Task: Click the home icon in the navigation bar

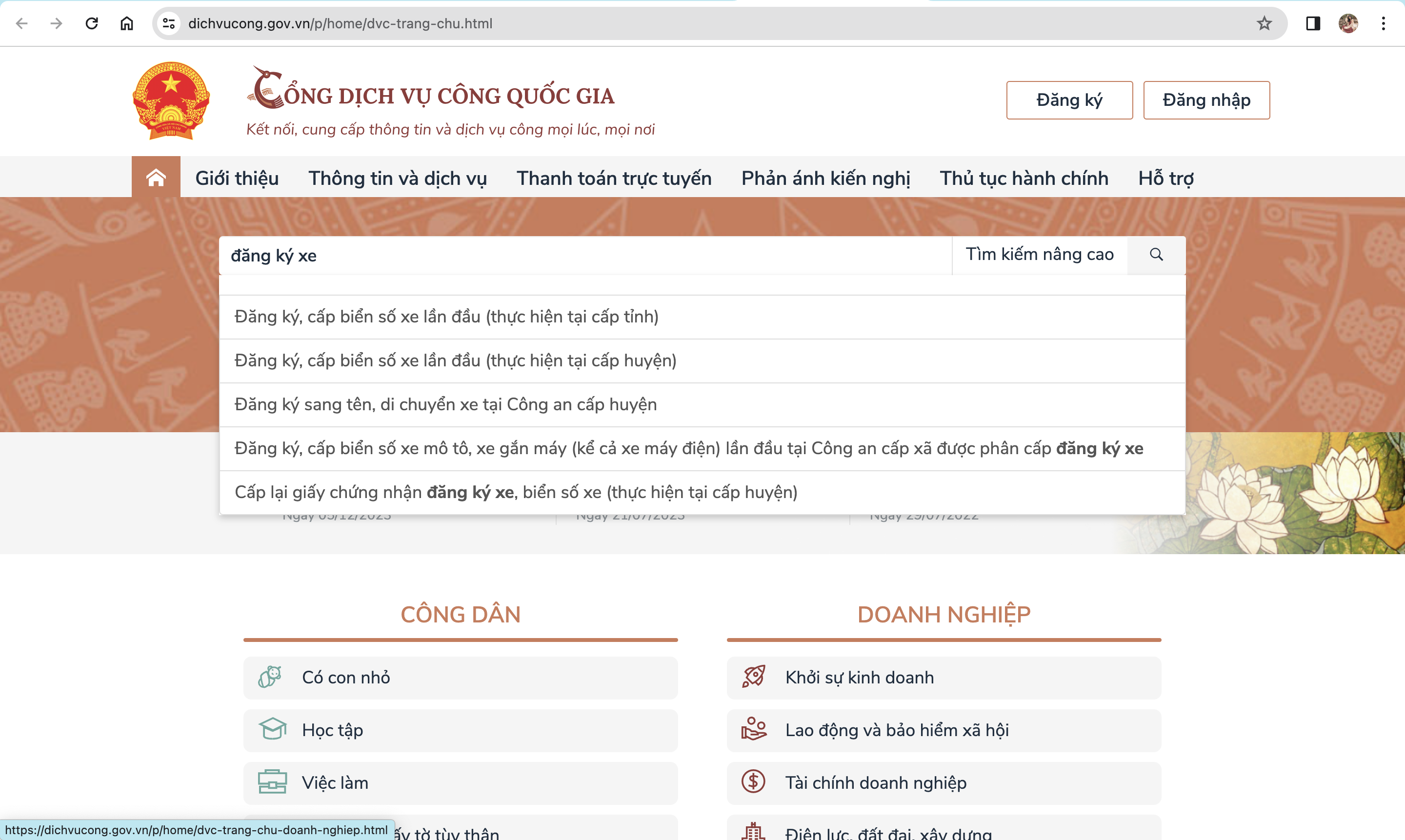Action: [156, 177]
